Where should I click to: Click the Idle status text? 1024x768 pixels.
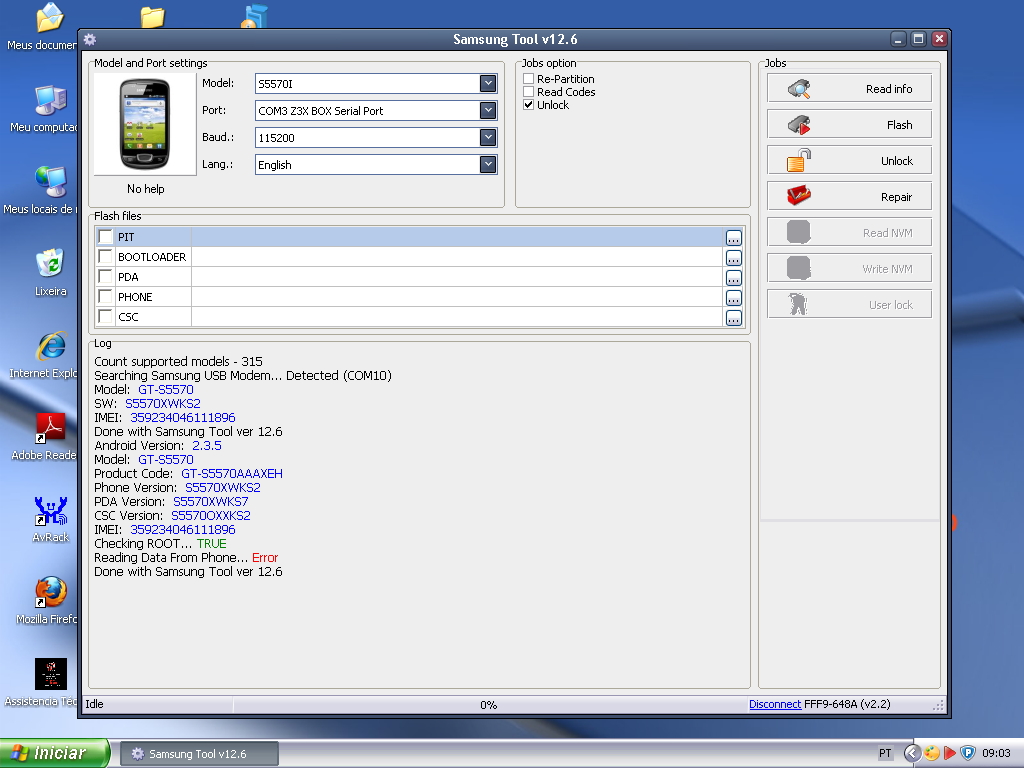pyautogui.click(x=94, y=704)
